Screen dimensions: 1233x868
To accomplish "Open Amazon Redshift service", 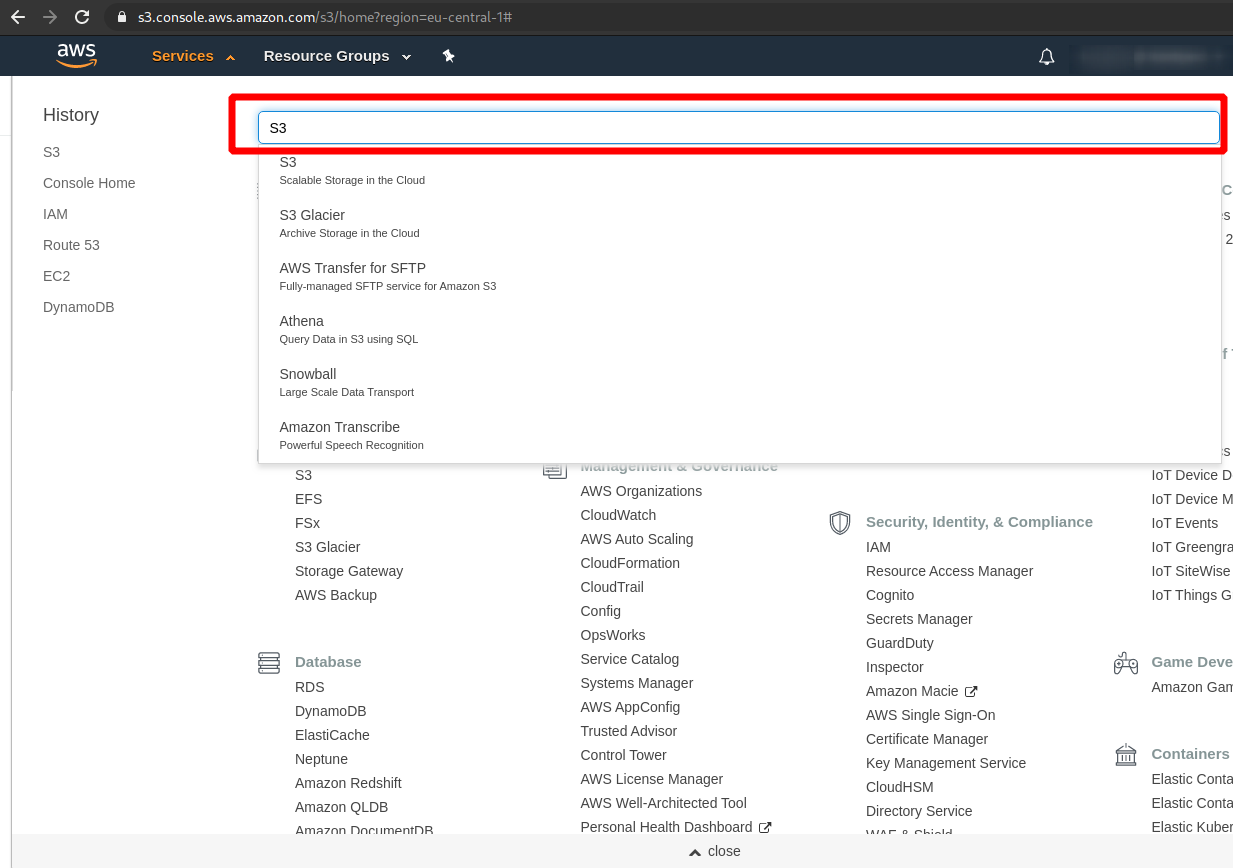I will click(348, 783).
